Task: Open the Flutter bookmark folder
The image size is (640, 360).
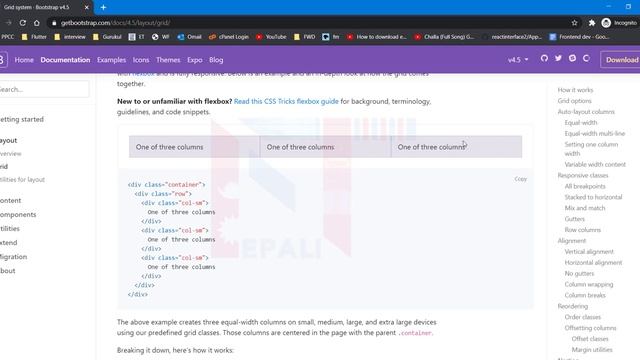Action: click(x=34, y=37)
